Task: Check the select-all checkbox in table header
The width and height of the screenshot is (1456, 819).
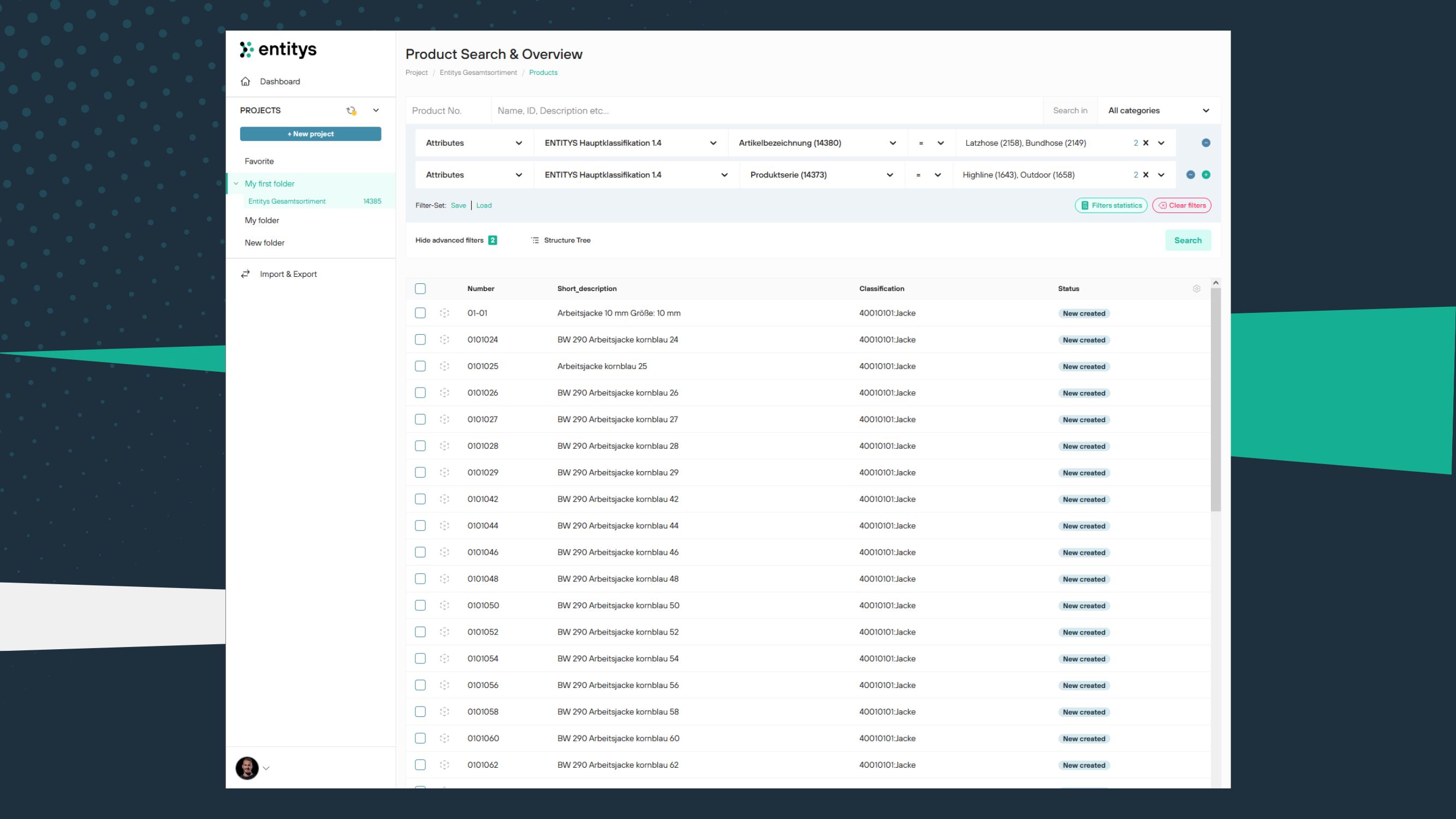Action: (420, 288)
